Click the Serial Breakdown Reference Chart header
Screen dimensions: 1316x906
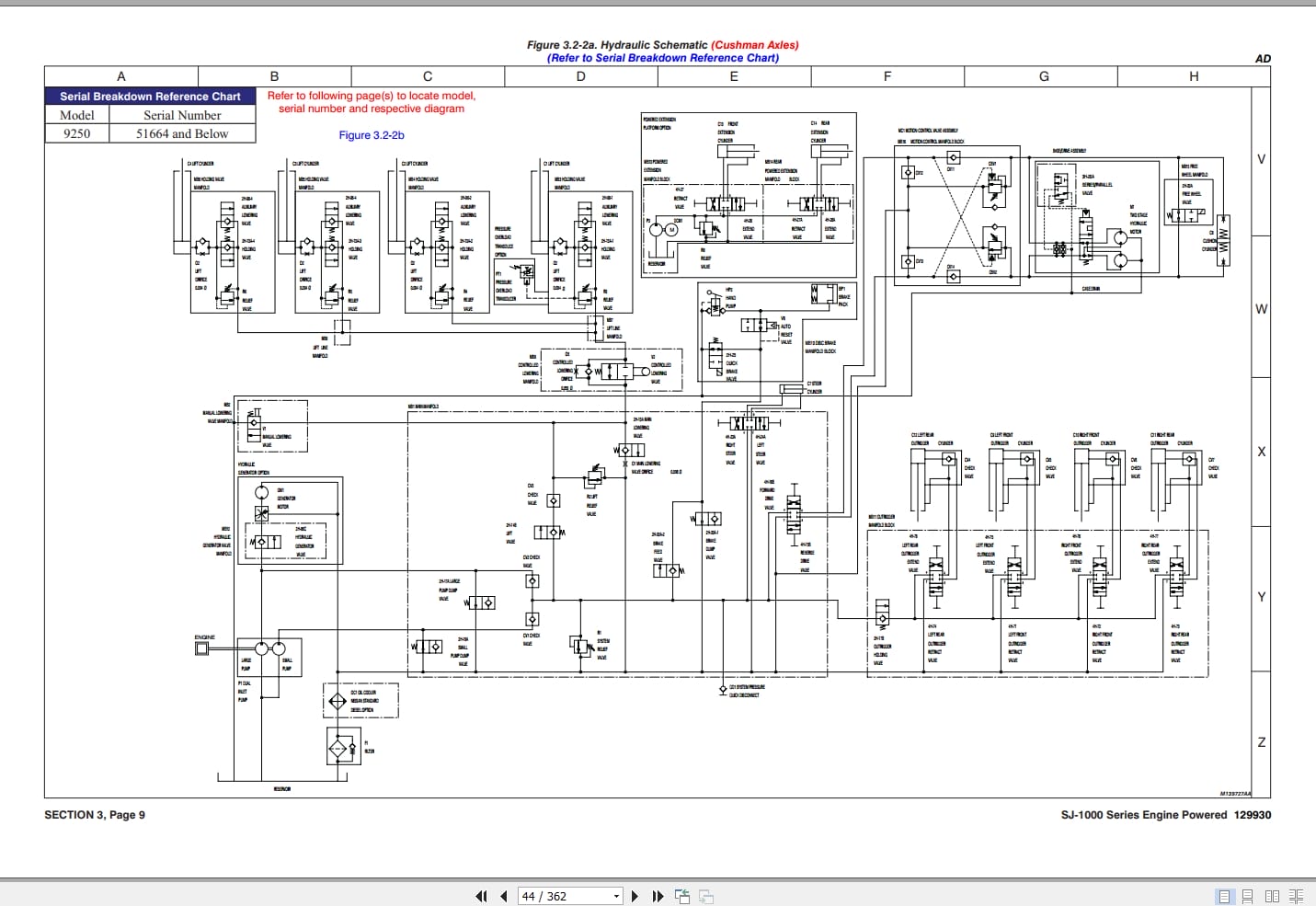[150, 96]
